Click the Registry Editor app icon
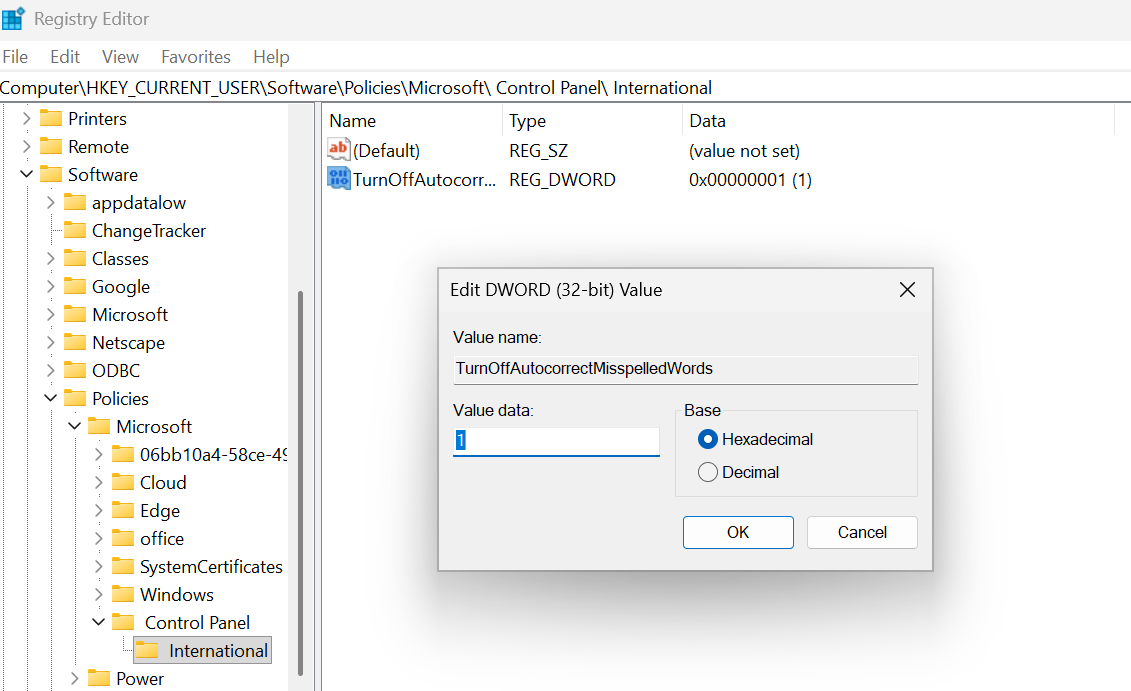This screenshot has height=691, width=1131. click(13, 18)
